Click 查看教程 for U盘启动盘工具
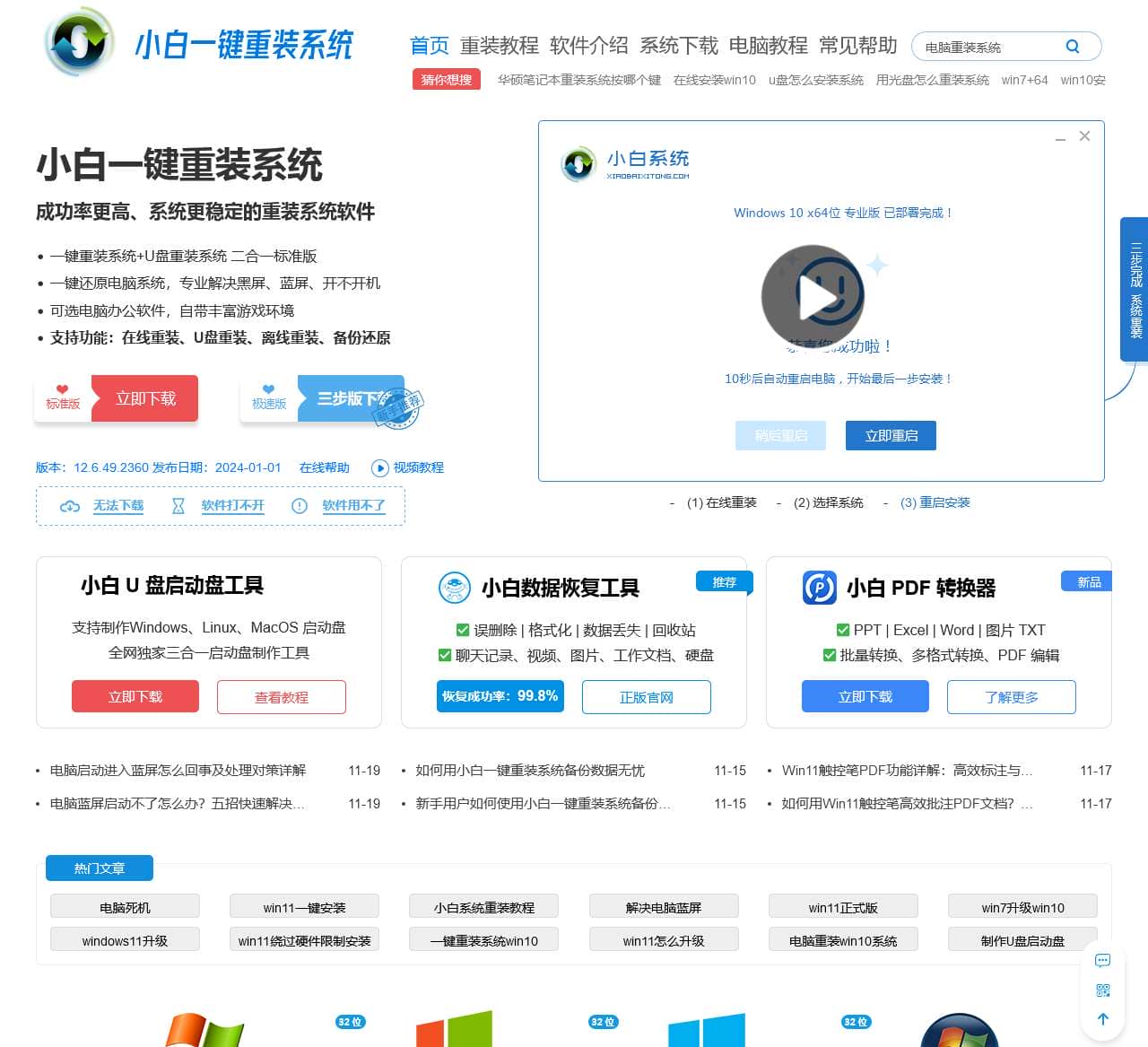Screen dimensions: 1148x1047 282,697
